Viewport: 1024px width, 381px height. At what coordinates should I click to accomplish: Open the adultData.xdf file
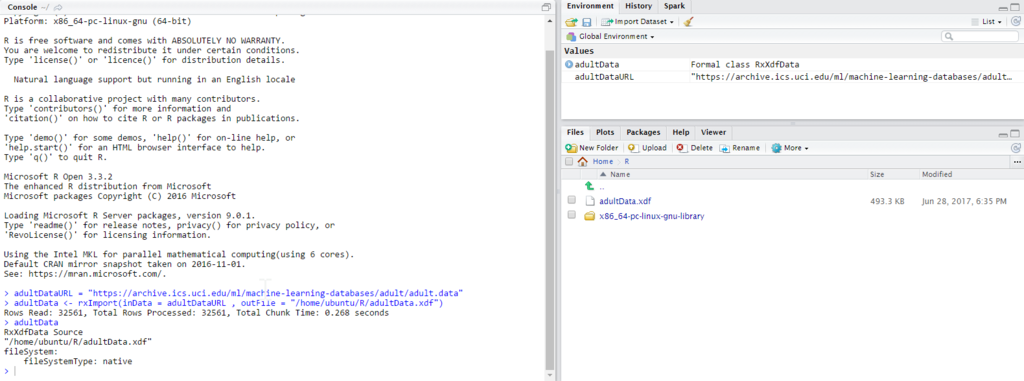point(625,201)
